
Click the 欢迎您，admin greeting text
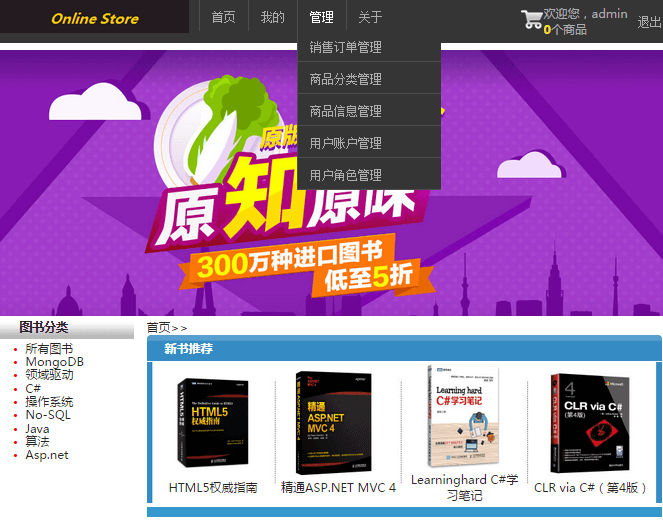pos(585,14)
